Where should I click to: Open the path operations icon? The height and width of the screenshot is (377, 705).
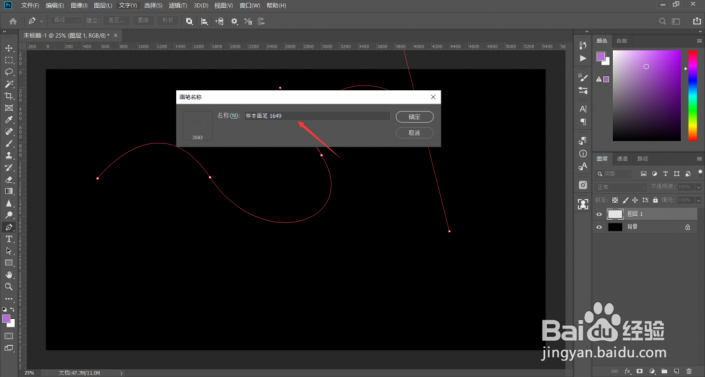(189, 21)
